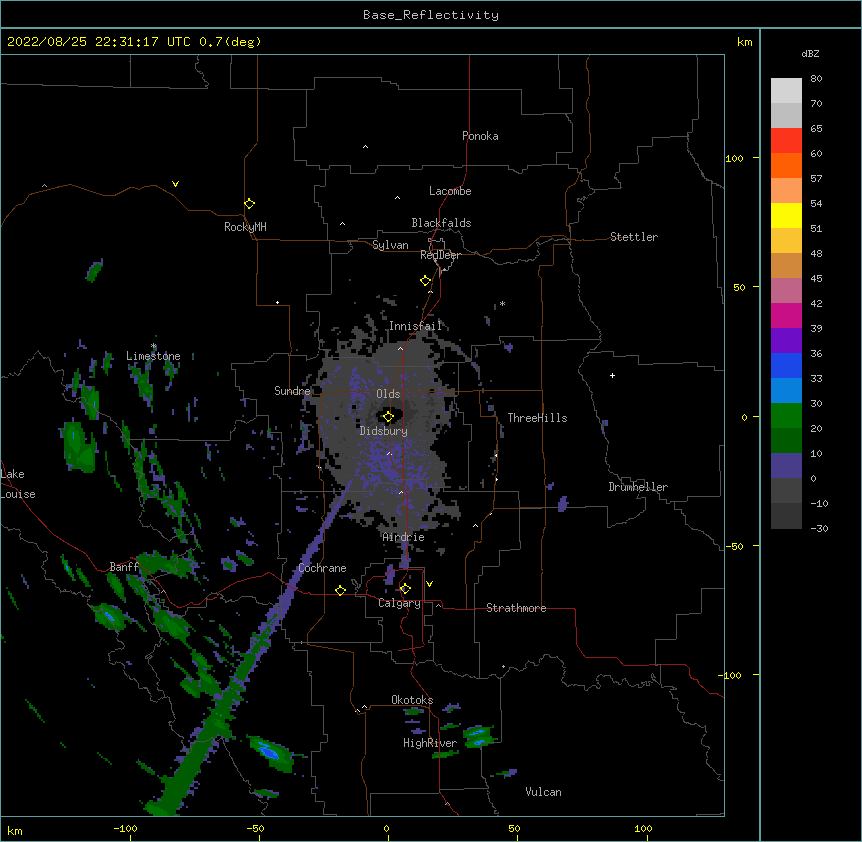The height and width of the screenshot is (842, 862).
Task: Select the magenta 39-42 dBZ legend swatch
Action: pyautogui.click(x=786, y=315)
